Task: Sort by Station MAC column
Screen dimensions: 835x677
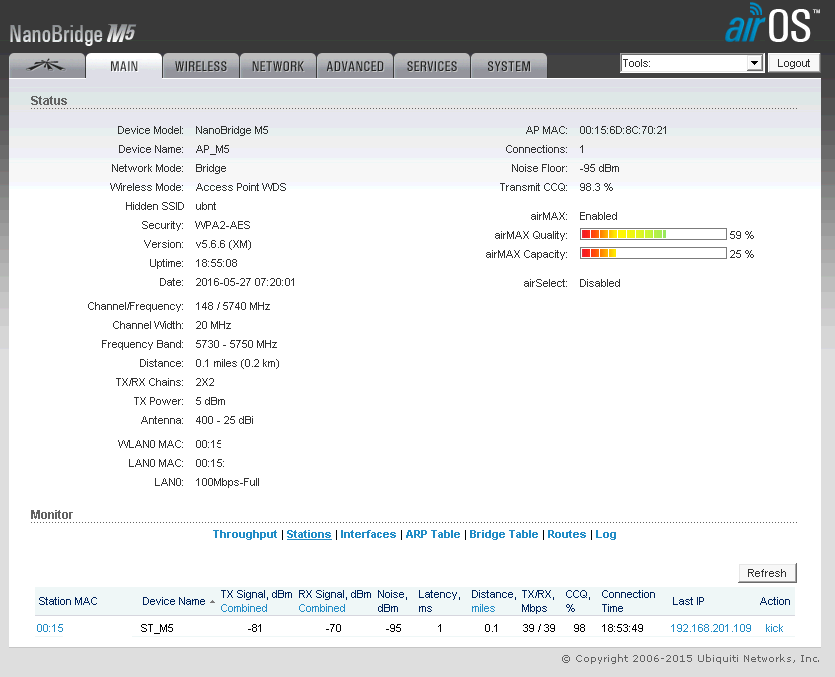Action: [x=68, y=601]
